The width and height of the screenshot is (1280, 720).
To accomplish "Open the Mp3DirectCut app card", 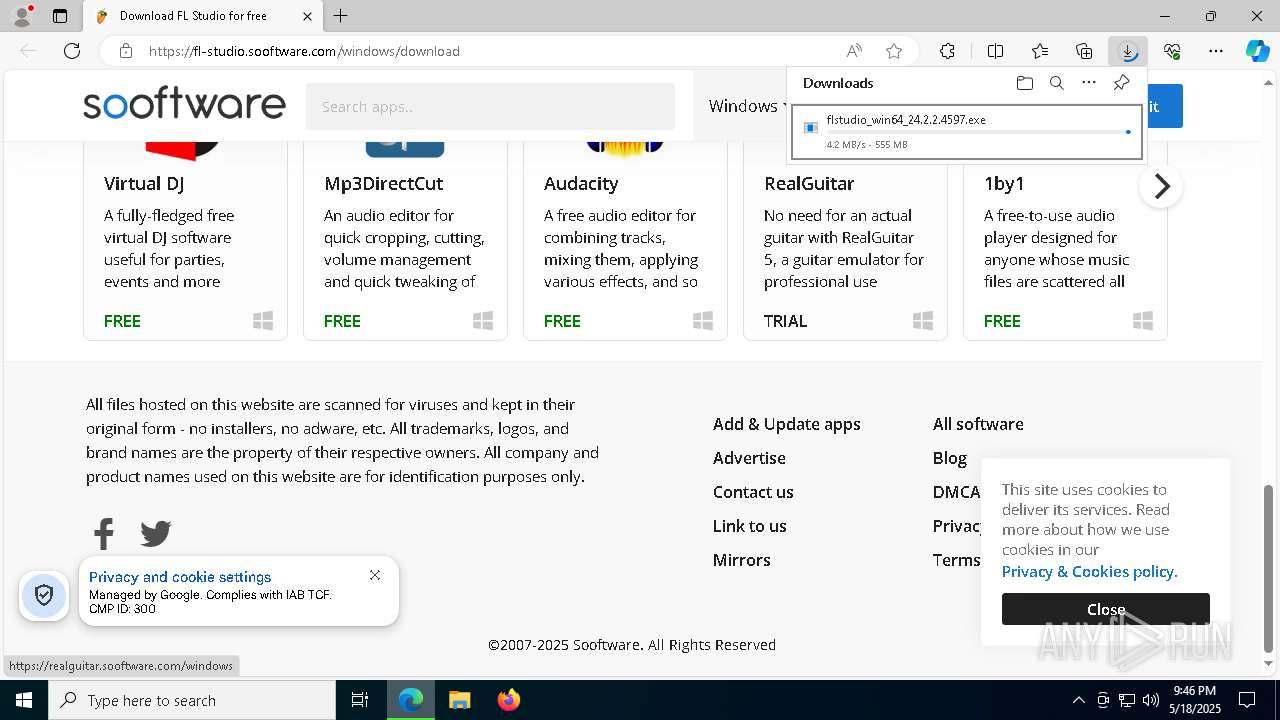I will [x=405, y=240].
